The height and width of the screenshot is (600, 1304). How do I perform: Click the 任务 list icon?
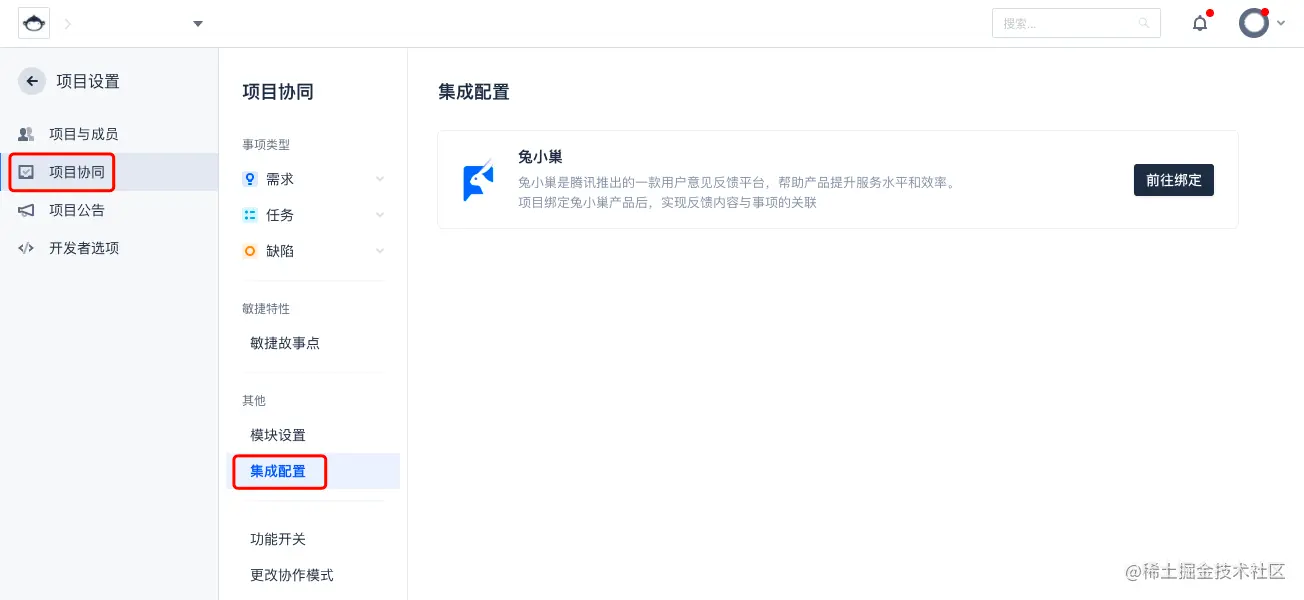click(250, 215)
